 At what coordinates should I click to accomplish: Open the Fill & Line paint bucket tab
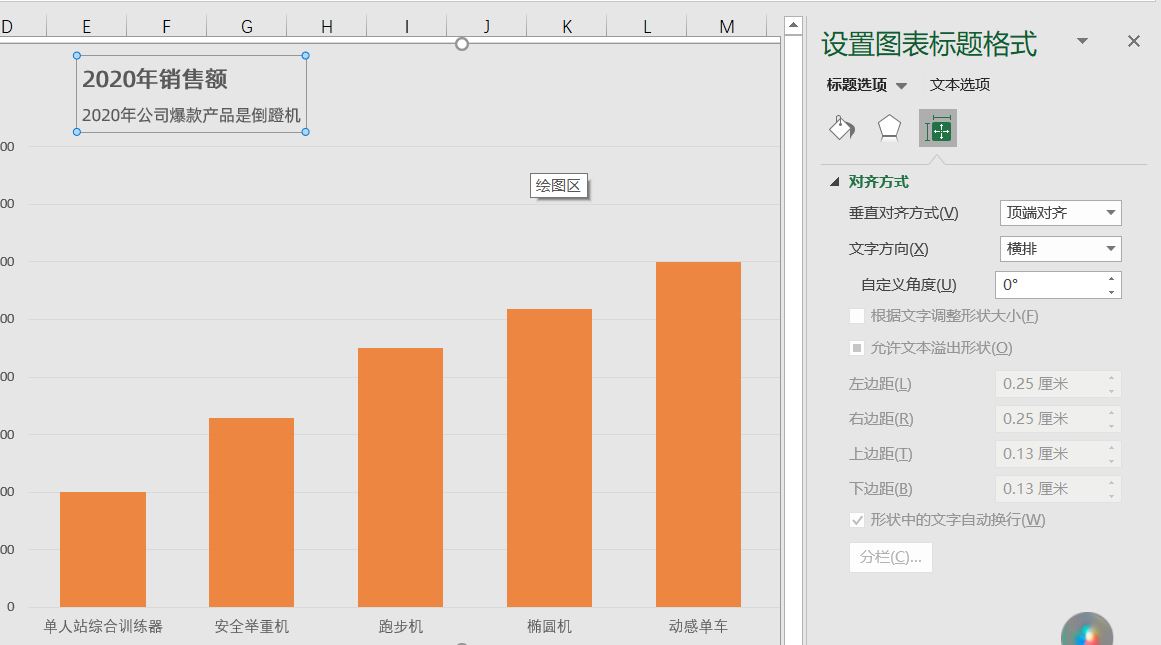tap(842, 128)
